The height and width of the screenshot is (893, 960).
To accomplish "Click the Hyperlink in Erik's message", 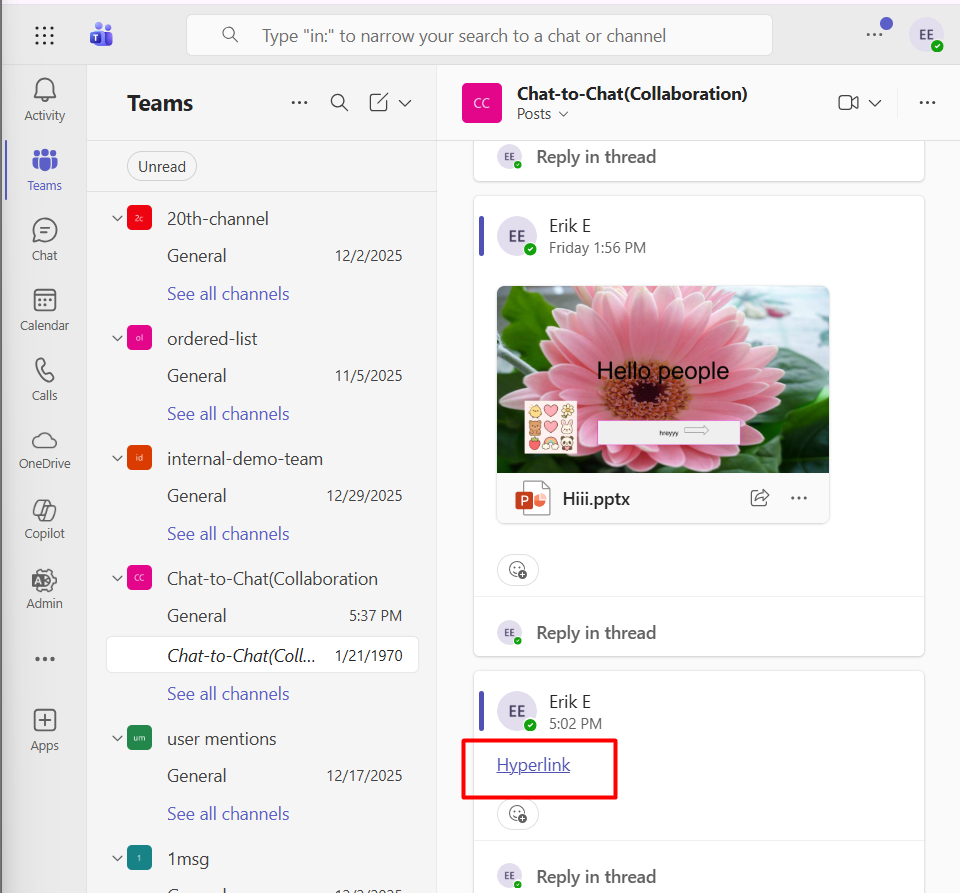I will point(535,765).
